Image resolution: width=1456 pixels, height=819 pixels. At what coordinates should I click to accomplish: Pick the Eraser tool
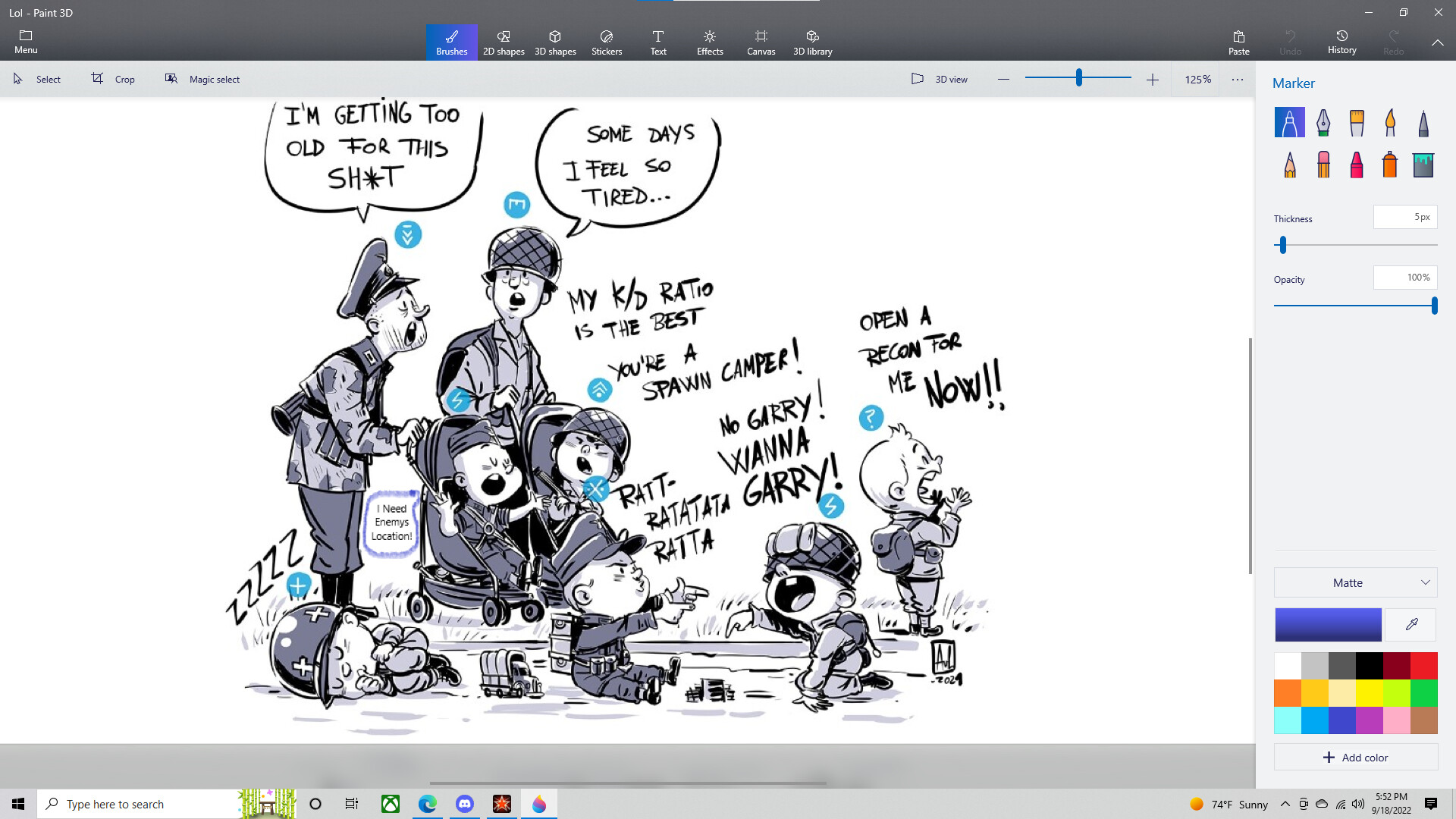[1323, 165]
